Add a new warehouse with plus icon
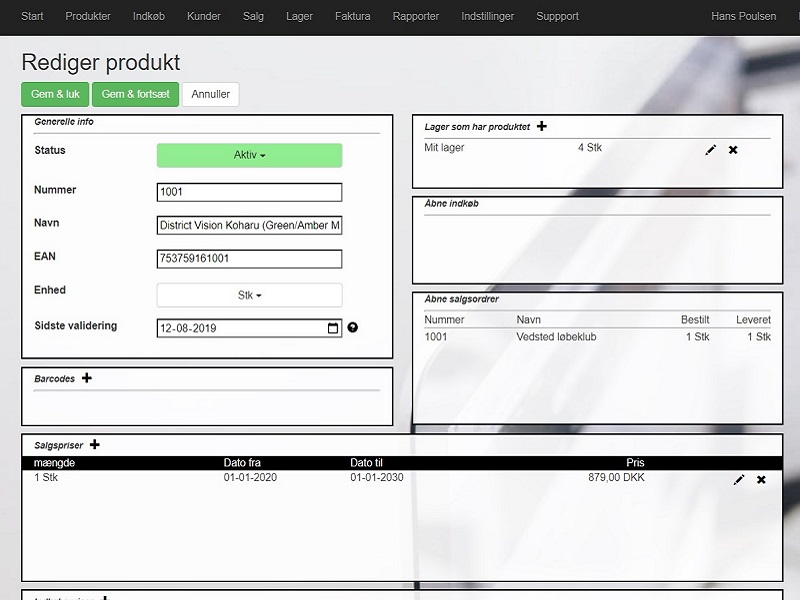Screen dimensions: 800x600 click(x=542, y=126)
